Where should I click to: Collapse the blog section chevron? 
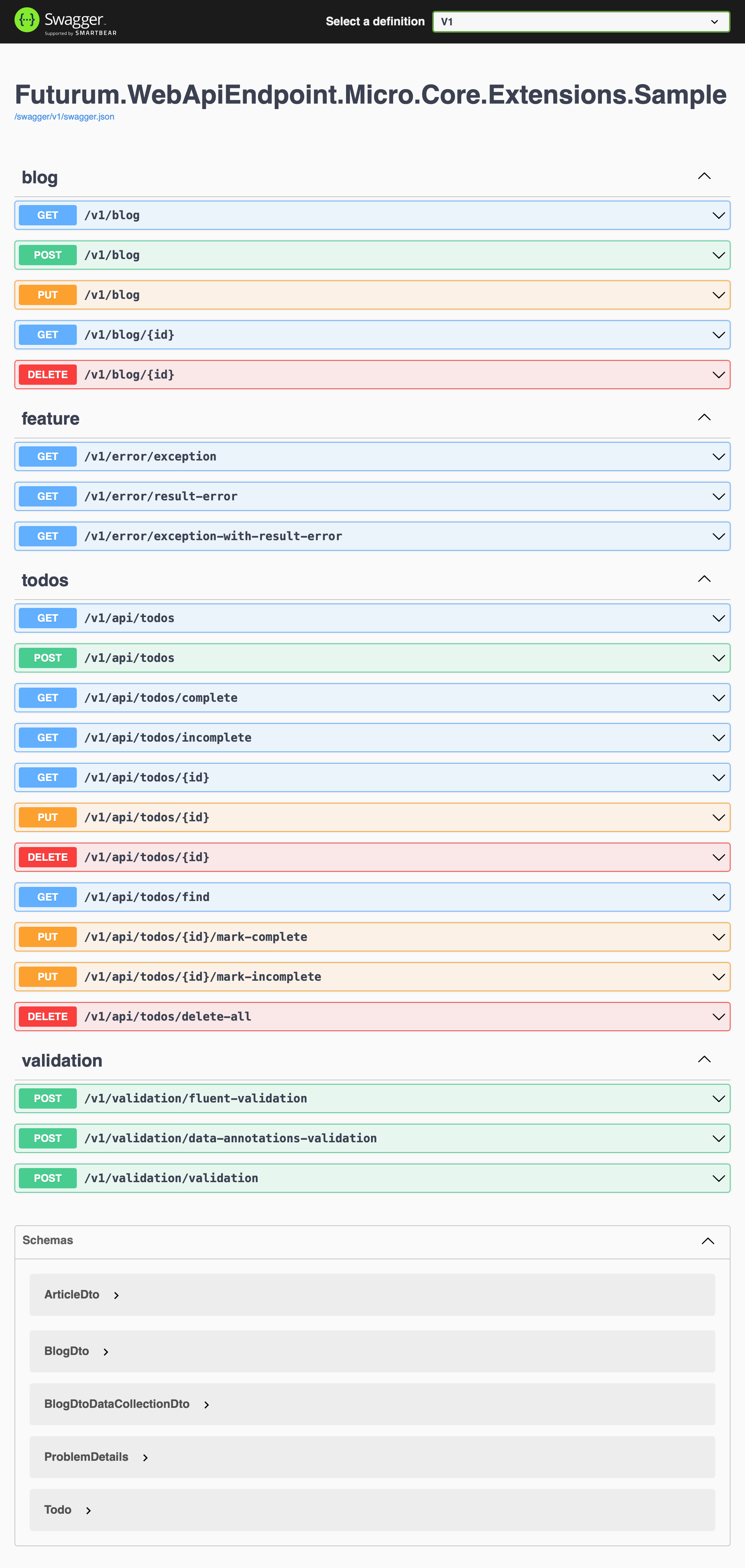point(704,176)
